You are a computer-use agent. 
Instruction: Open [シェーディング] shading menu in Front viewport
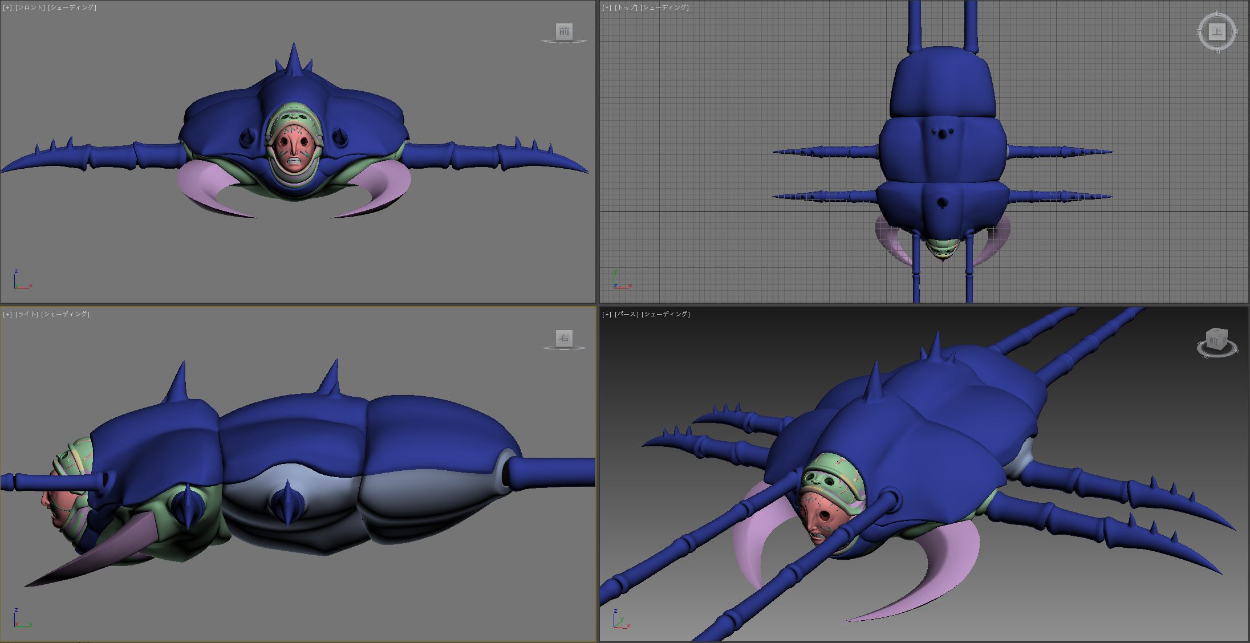[72, 7]
